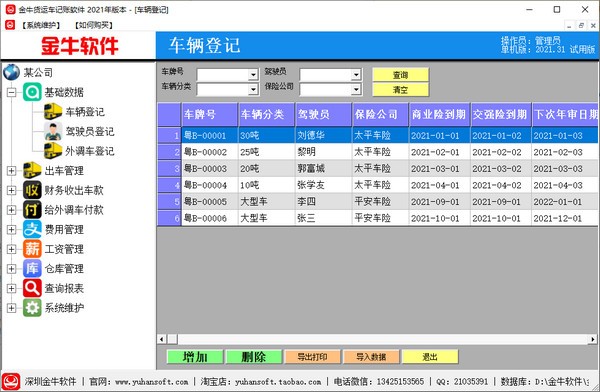Click the 导入数据 button
This screenshot has width=600, height=392.
click(371, 357)
